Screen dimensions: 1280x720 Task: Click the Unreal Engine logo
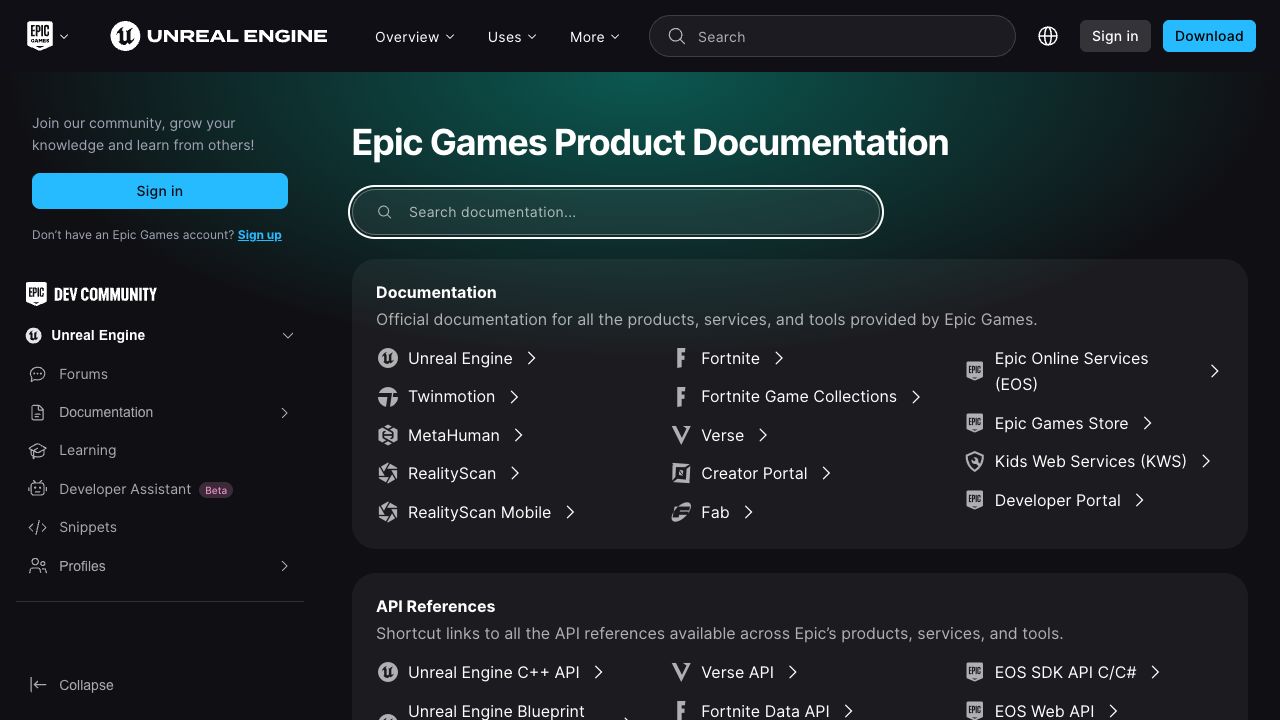coord(219,36)
